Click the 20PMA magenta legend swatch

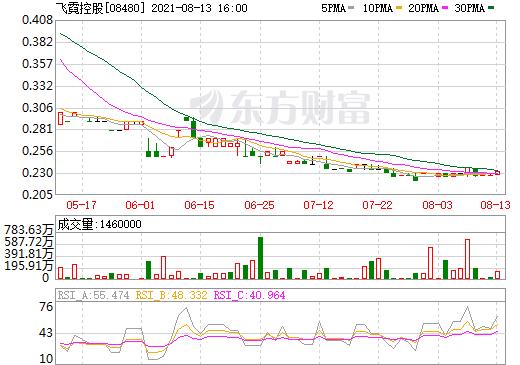coord(445,7)
